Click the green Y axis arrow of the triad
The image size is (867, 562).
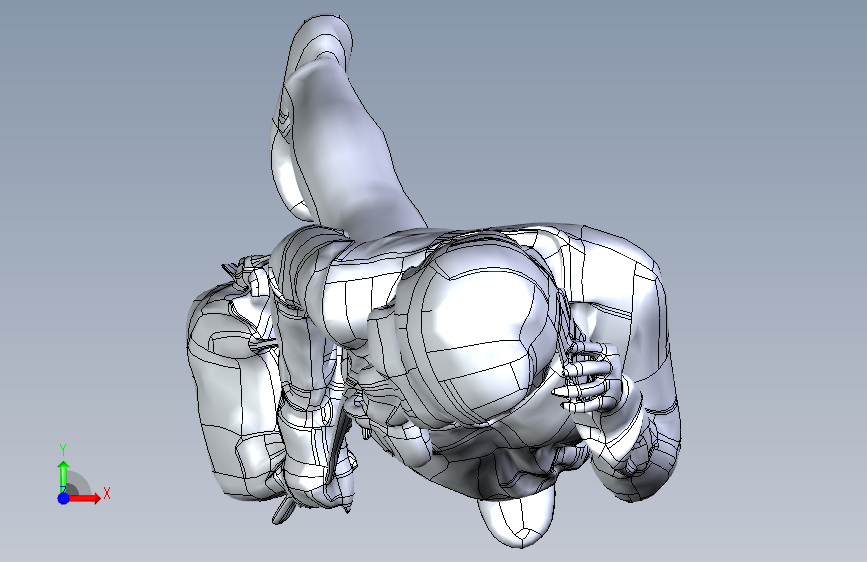(64, 476)
